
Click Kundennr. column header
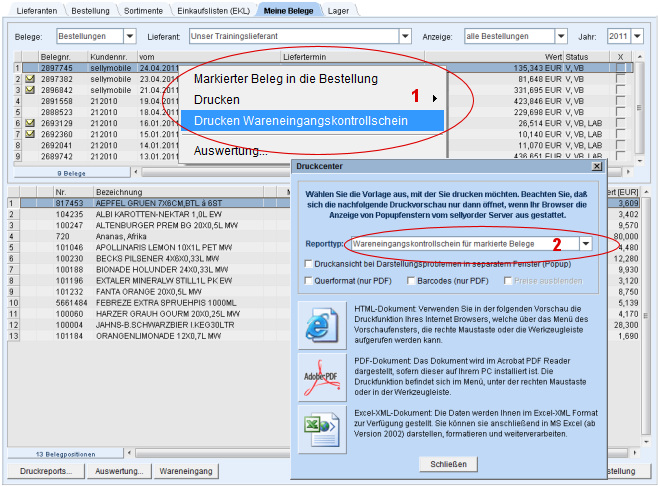tap(112, 57)
